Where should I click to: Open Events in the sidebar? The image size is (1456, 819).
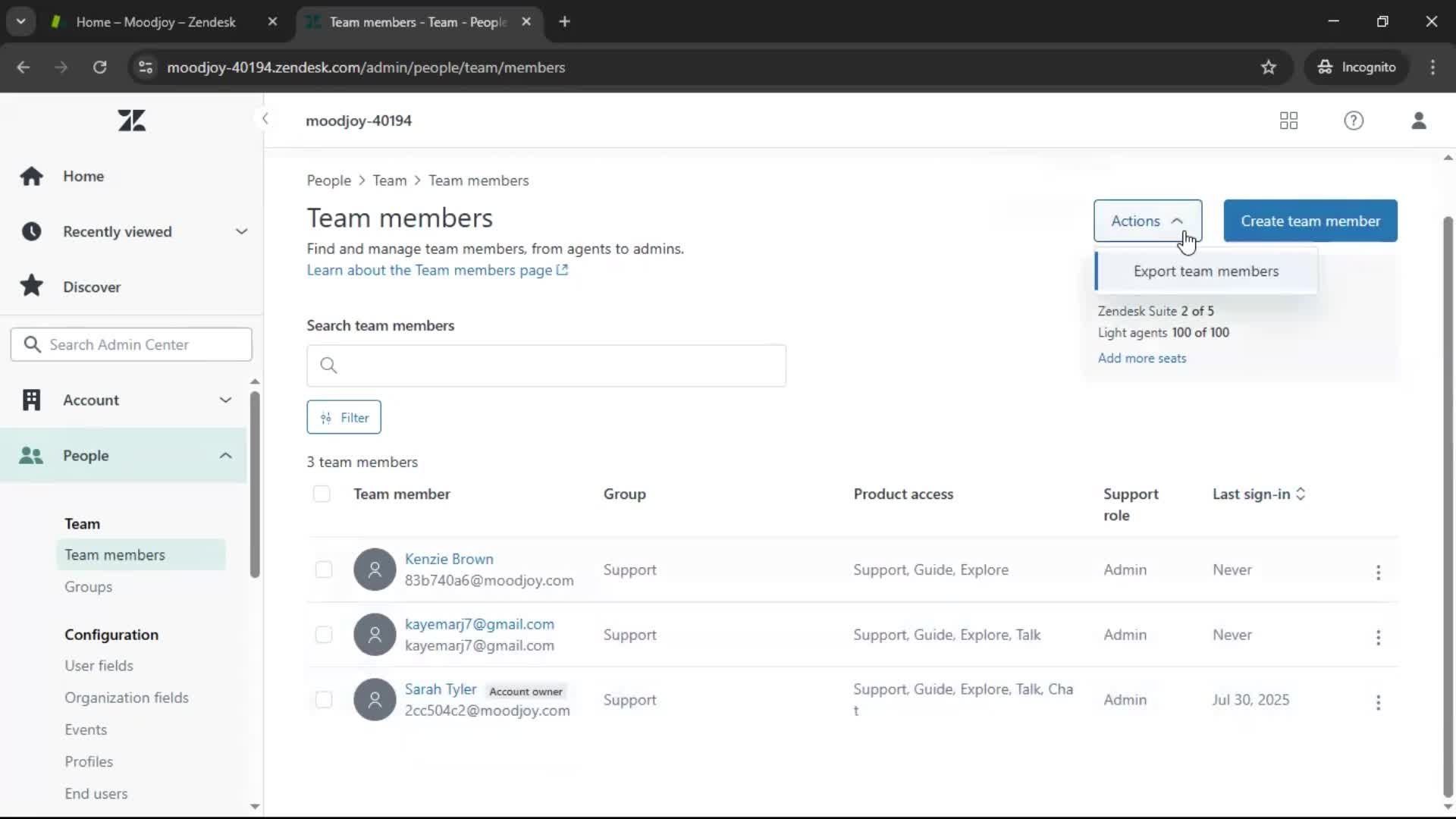(86, 730)
